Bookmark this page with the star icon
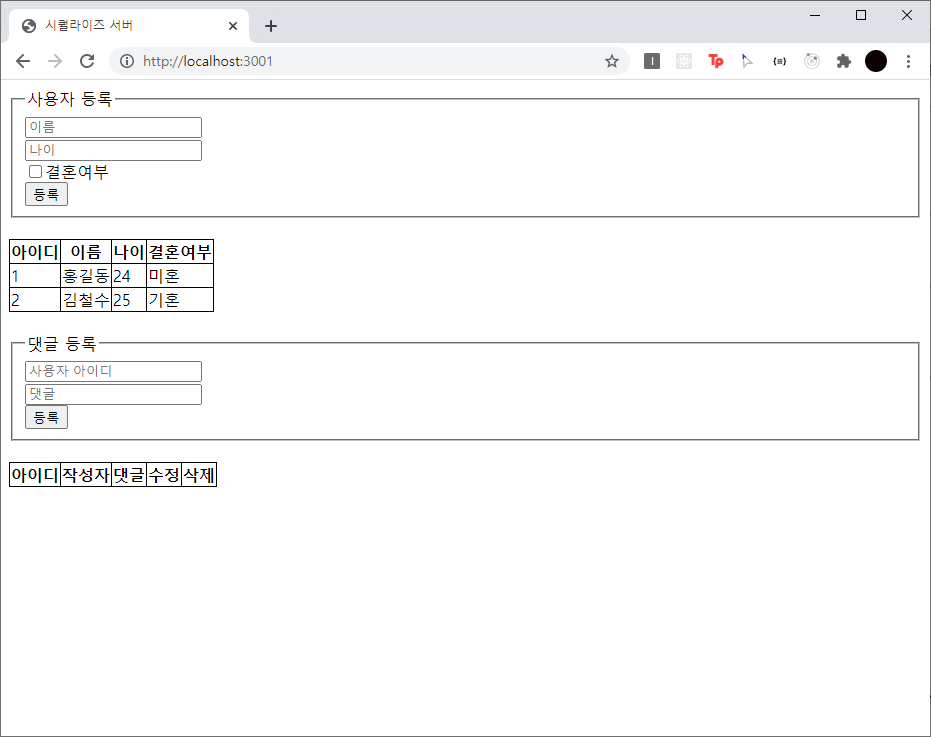The width and height of the screenshot is (931, 737). (x=612, y=61)
